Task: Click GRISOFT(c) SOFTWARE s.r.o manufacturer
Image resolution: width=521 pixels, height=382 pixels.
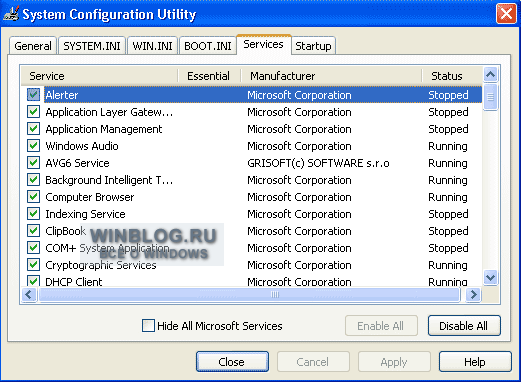Action: 318,163
